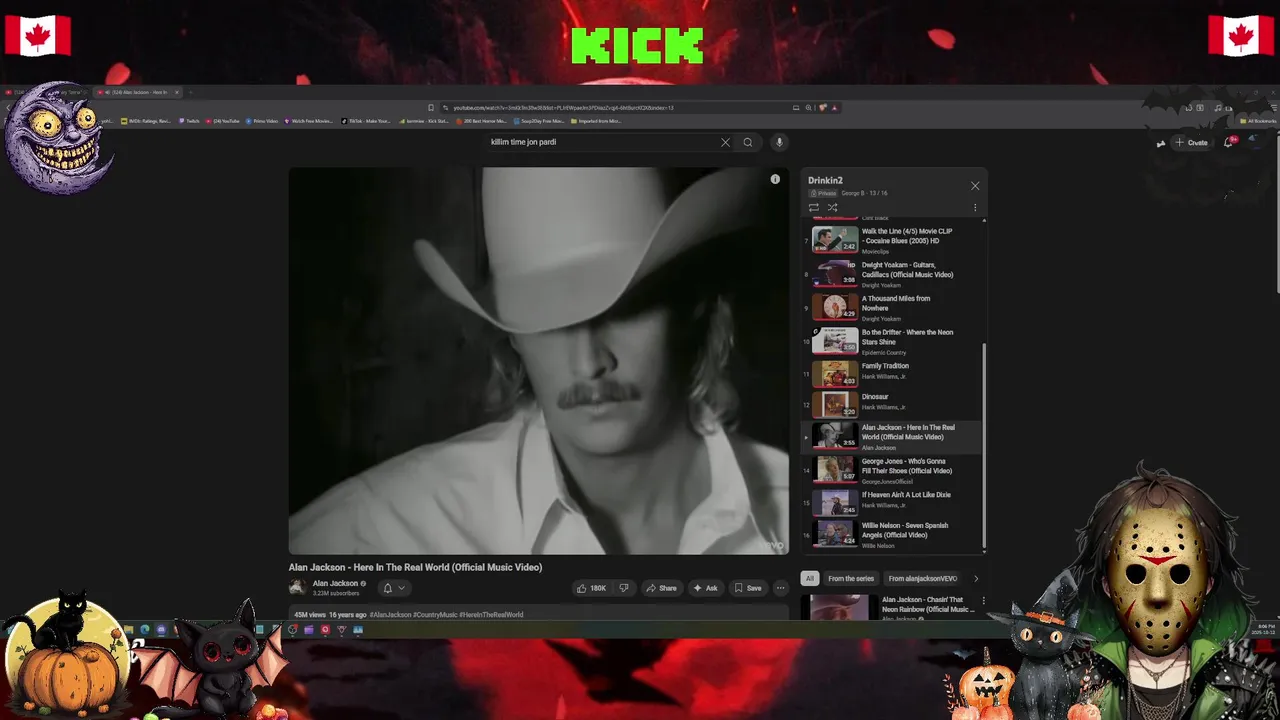Show more filter chips with the arrow
Screen dimensions: 1280x720
point(976,578)
